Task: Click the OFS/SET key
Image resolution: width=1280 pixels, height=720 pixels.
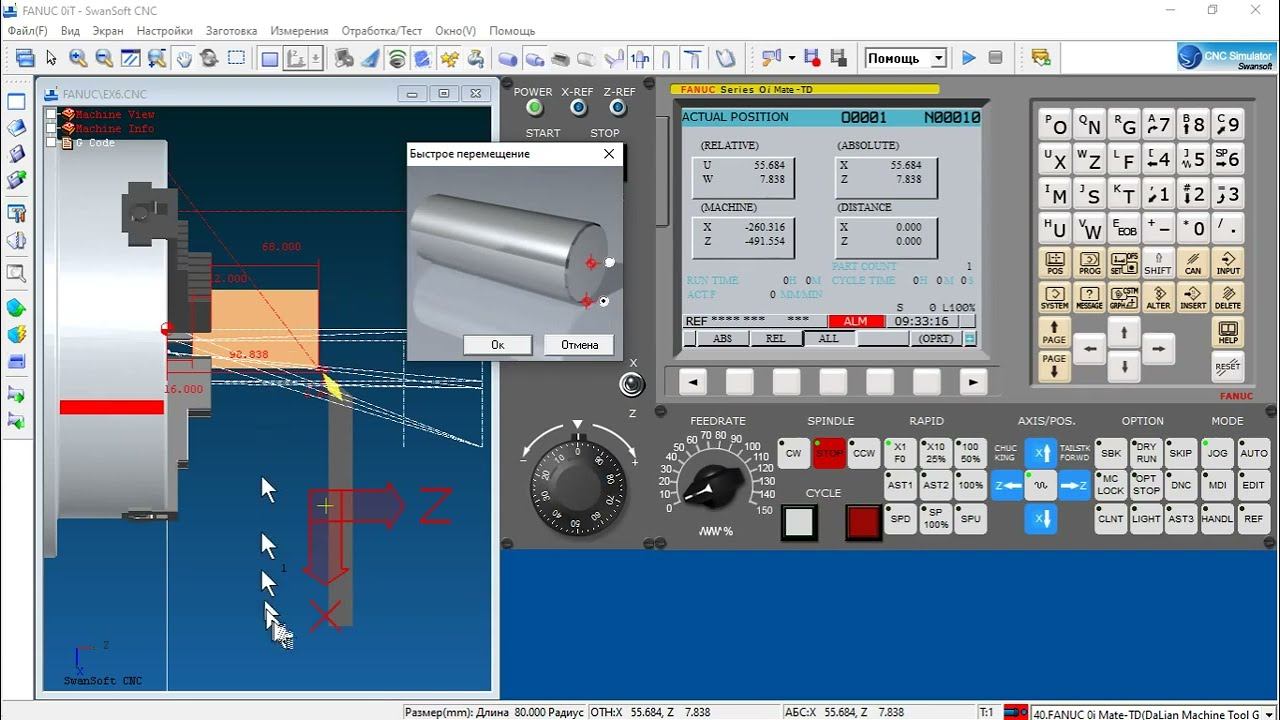Action: [x=1124, y=263]
